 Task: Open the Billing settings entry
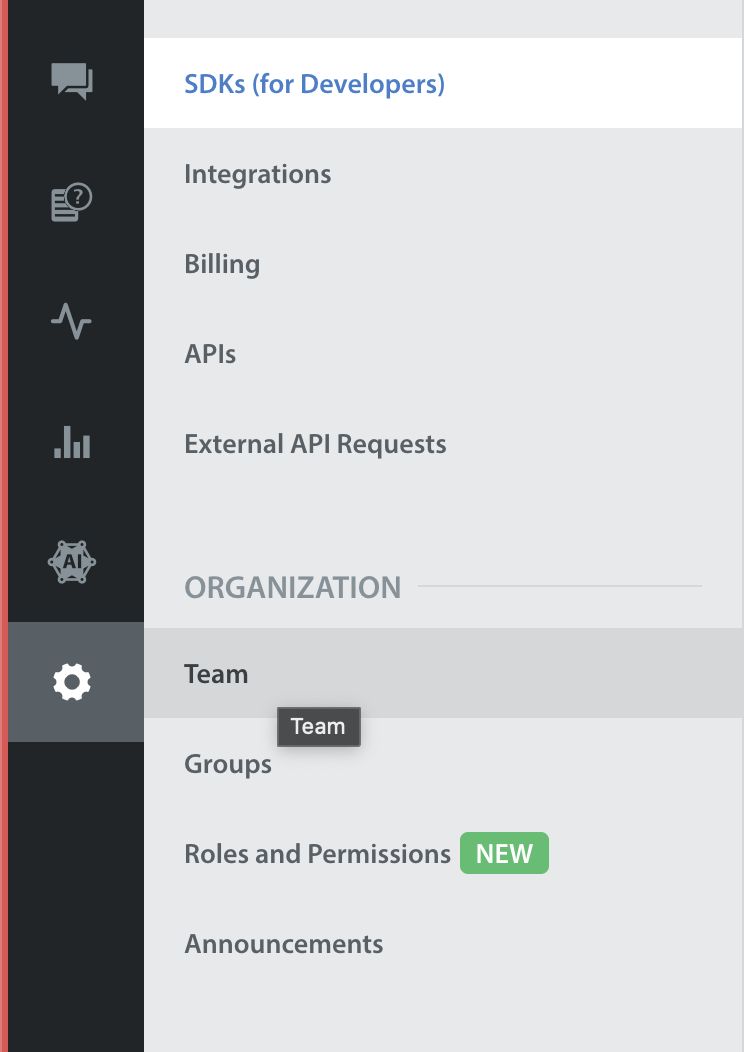(443, 264)
